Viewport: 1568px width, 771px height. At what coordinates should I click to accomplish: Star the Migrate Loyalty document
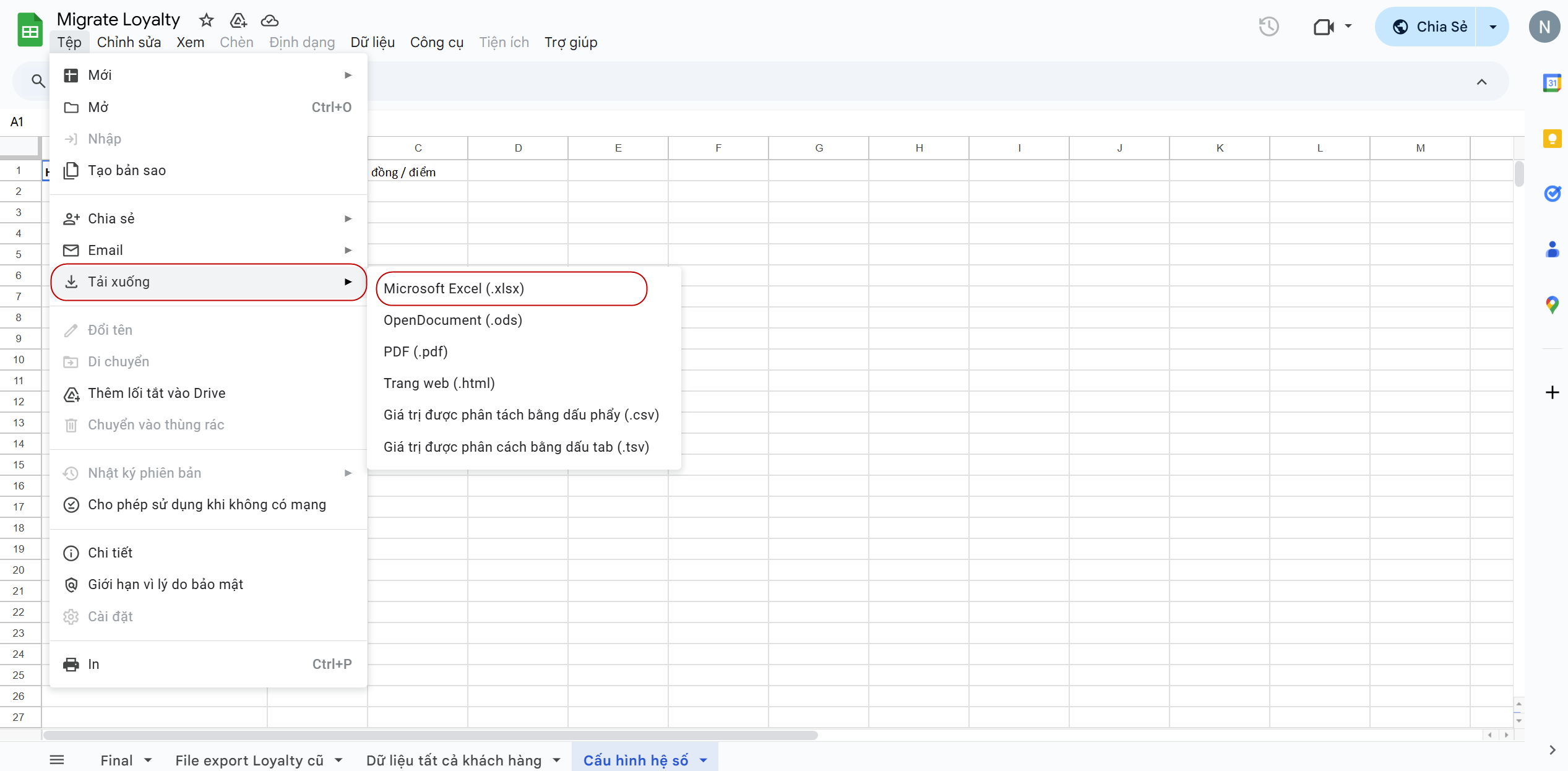[206, 20]
